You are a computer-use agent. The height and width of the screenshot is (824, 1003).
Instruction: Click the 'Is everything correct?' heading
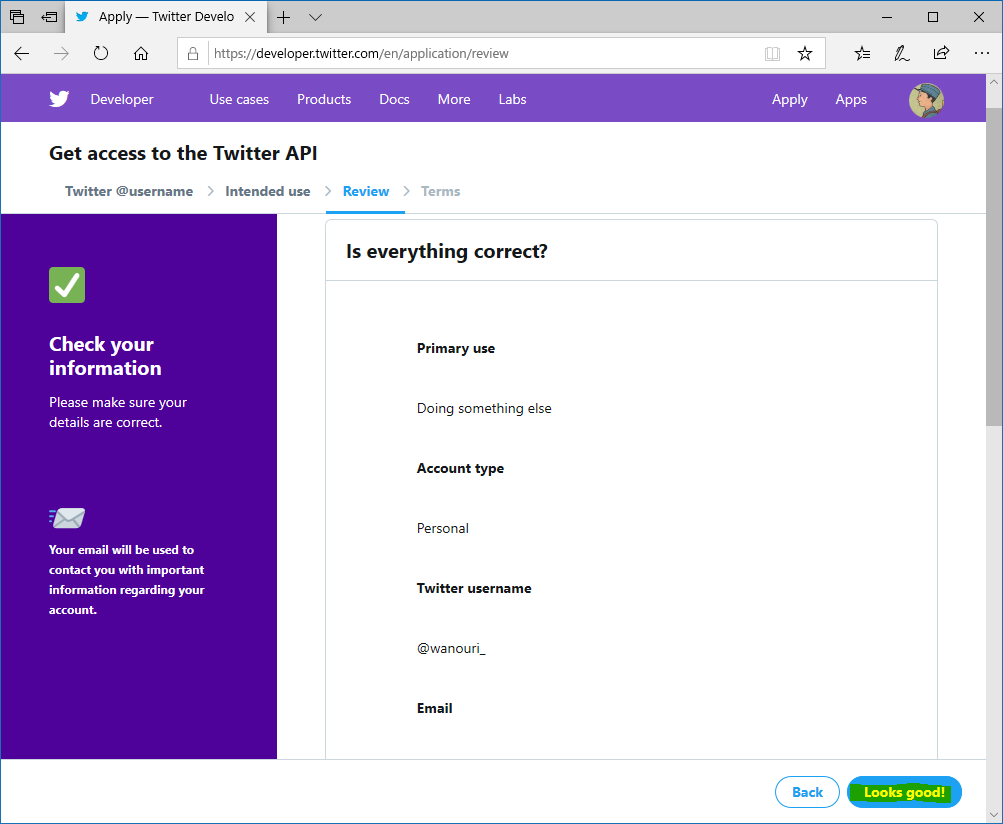coord(446,251)
